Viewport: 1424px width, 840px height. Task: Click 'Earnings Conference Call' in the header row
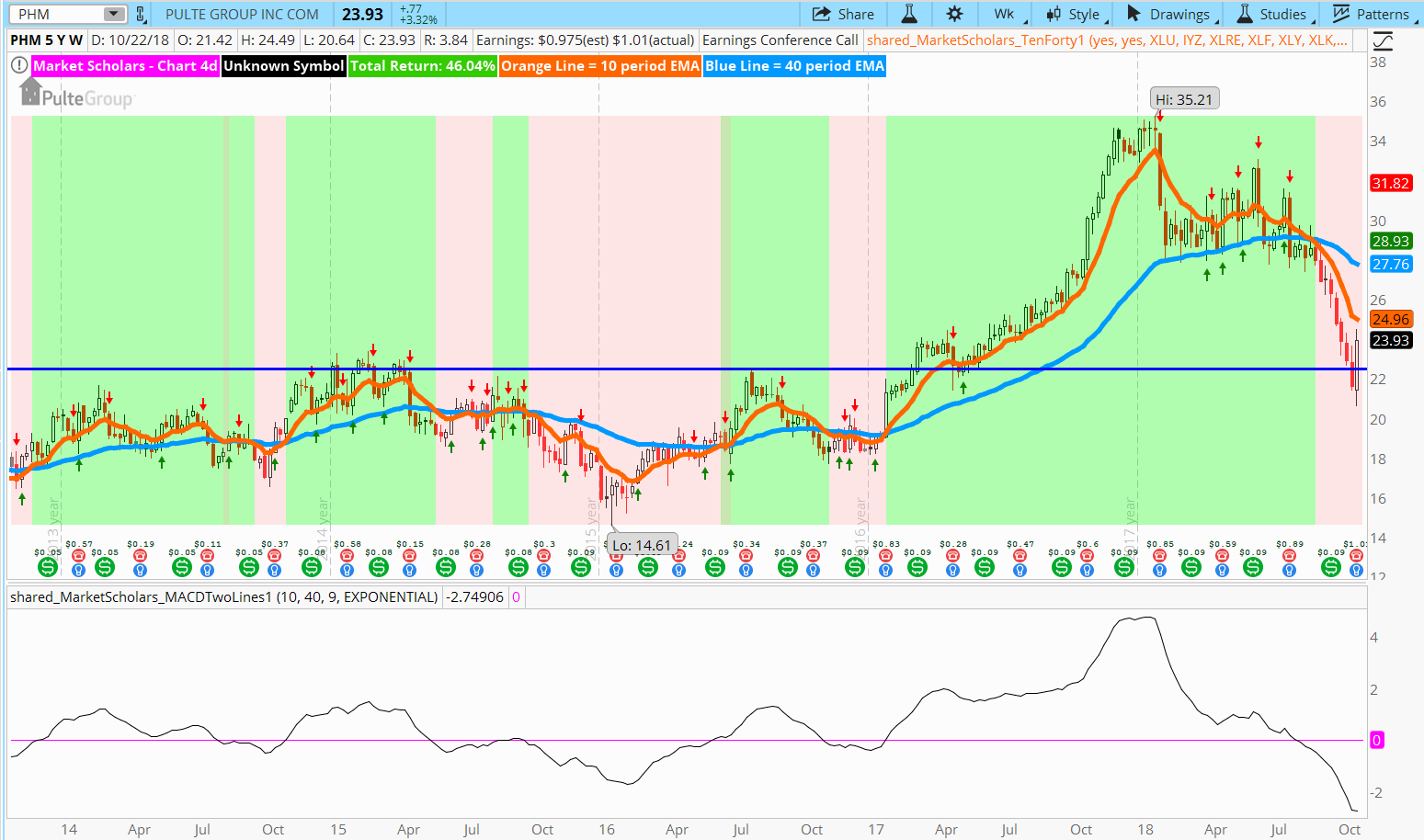coord(780,40)
